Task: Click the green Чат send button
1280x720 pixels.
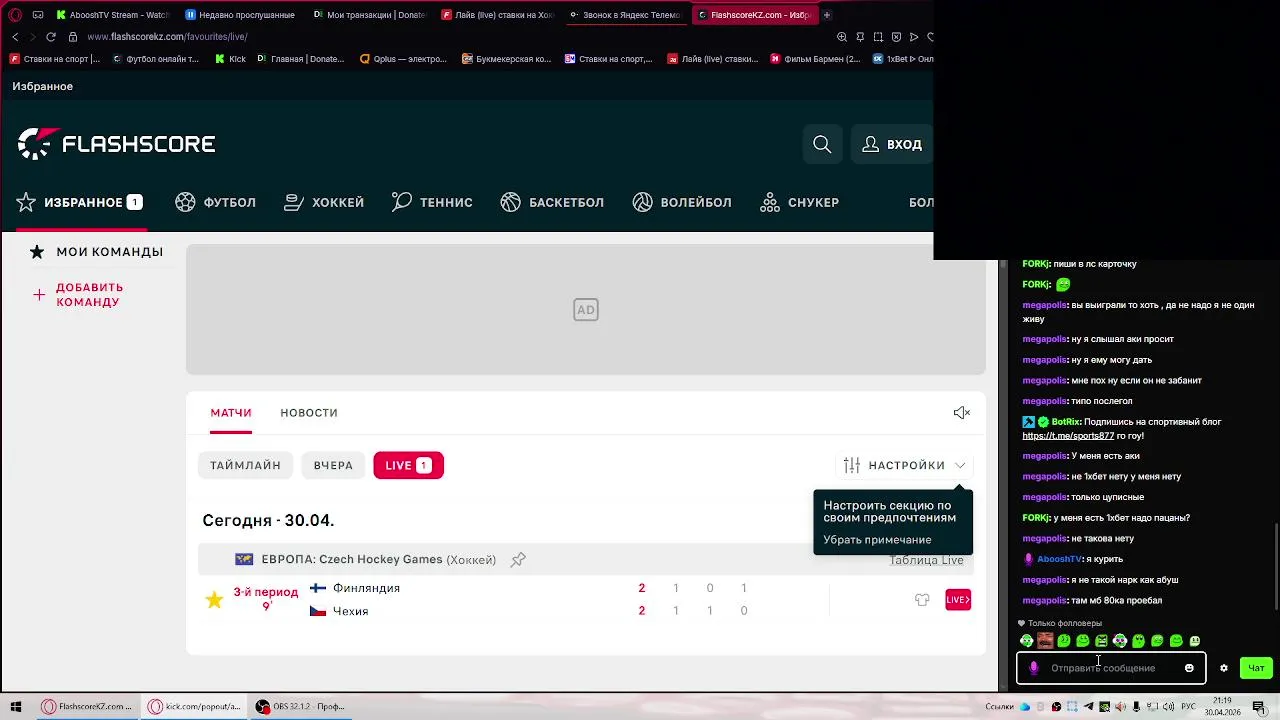Action: point(1256,668)
